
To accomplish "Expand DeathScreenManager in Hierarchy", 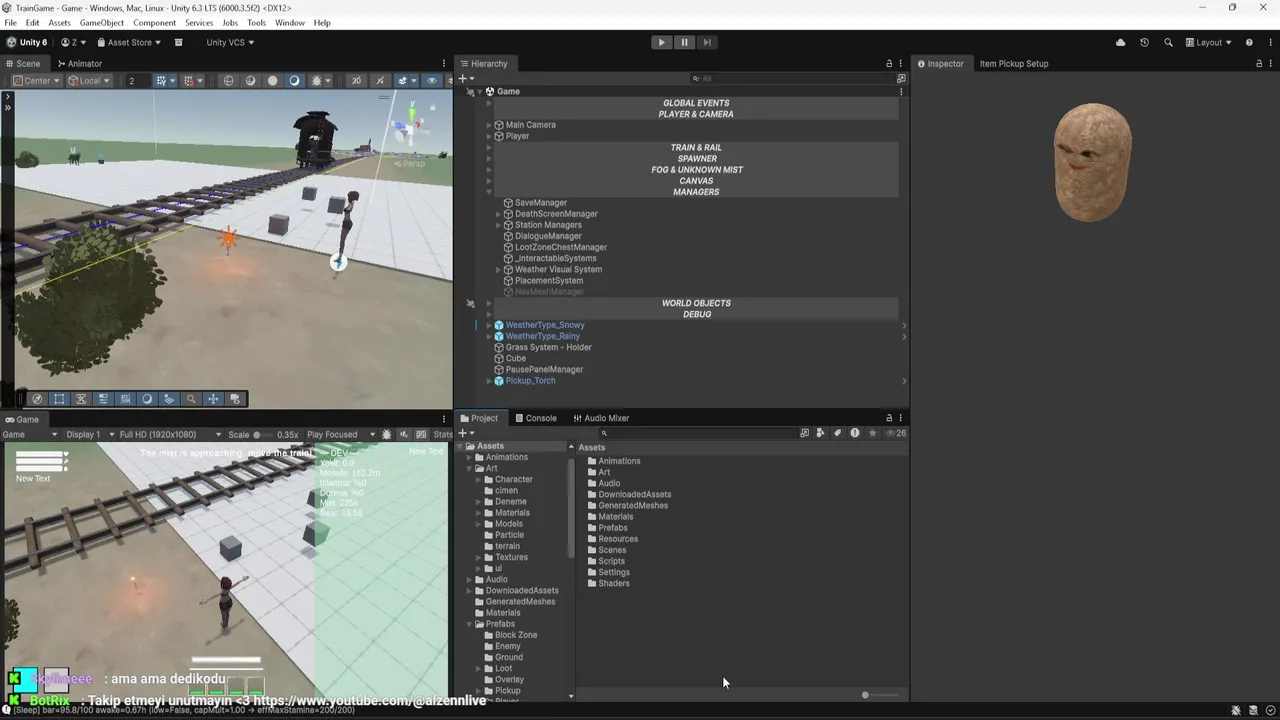I will click(498, 214).
